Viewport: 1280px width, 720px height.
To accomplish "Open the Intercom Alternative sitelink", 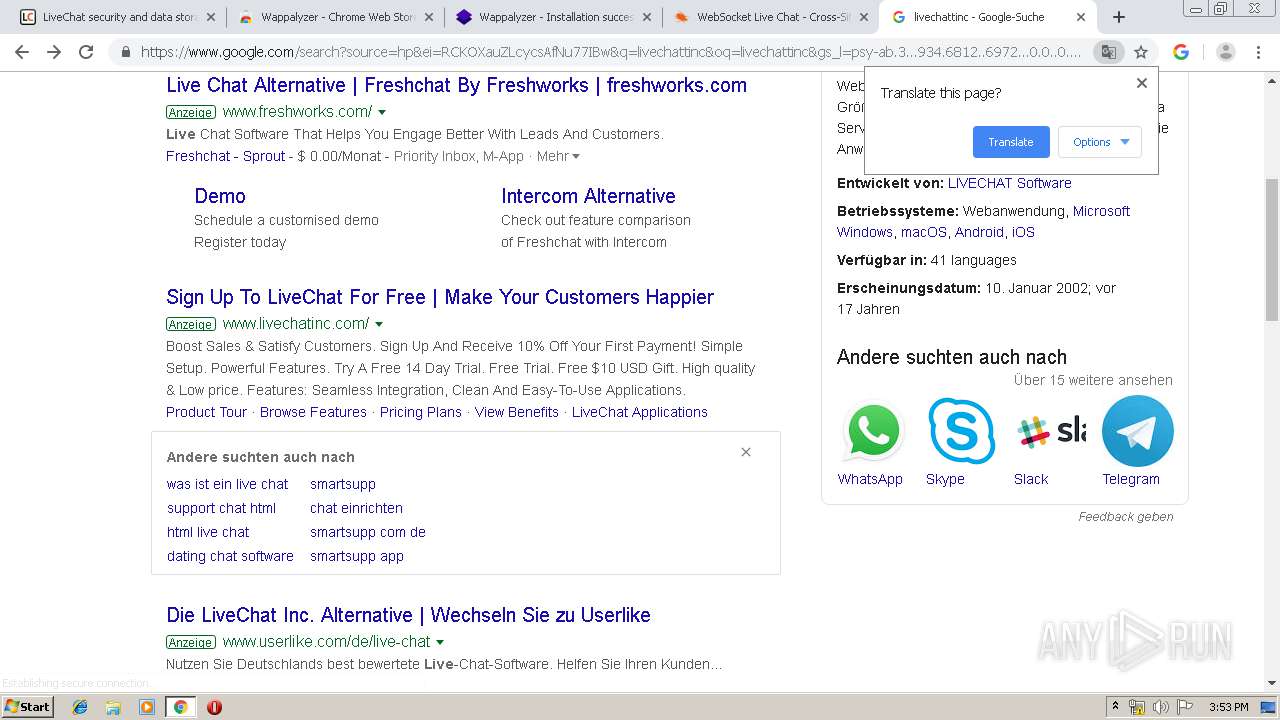I will coord(588,196).
